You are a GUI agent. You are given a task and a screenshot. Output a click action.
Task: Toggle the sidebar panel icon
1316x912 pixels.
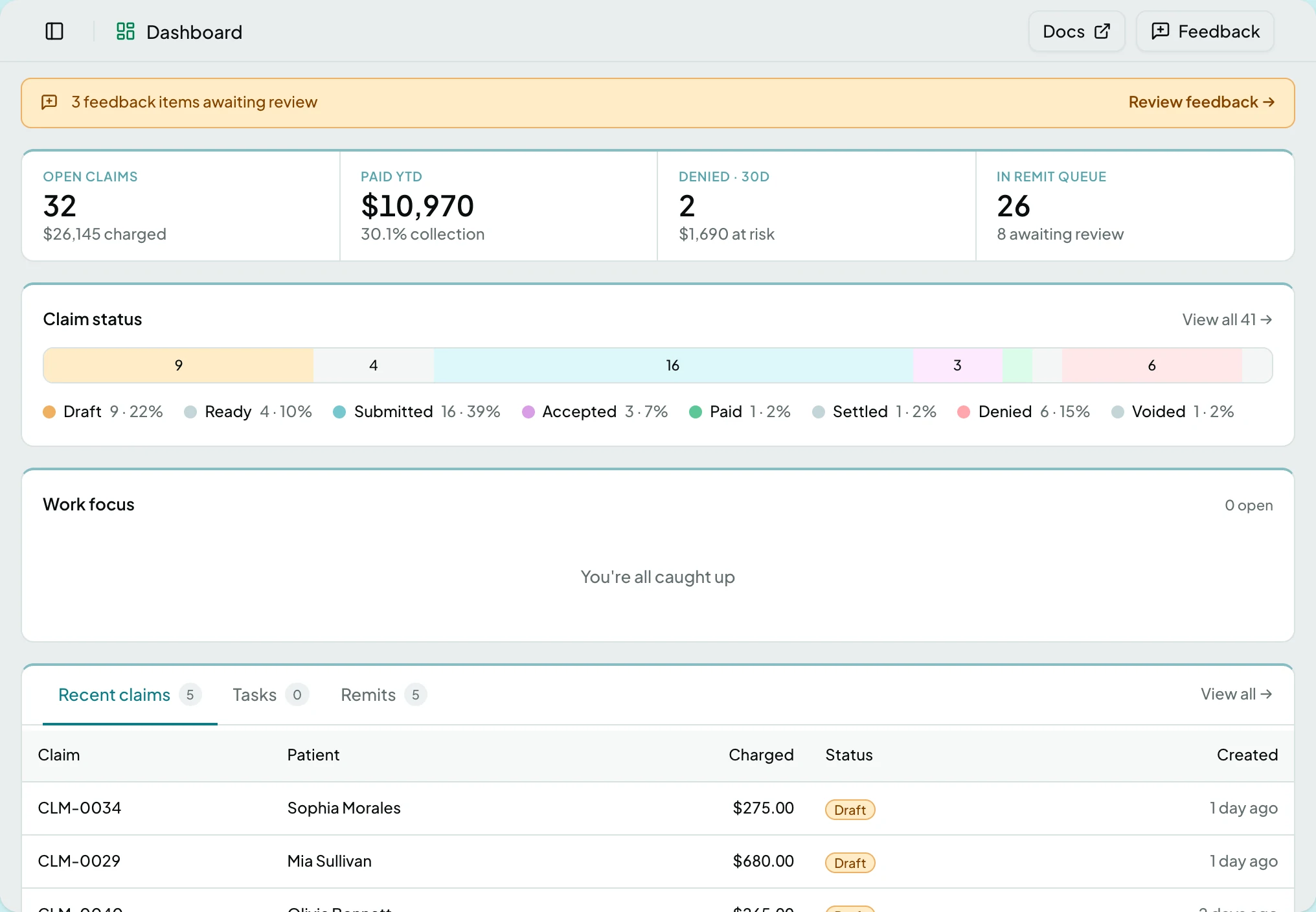(x=54, y=31)
